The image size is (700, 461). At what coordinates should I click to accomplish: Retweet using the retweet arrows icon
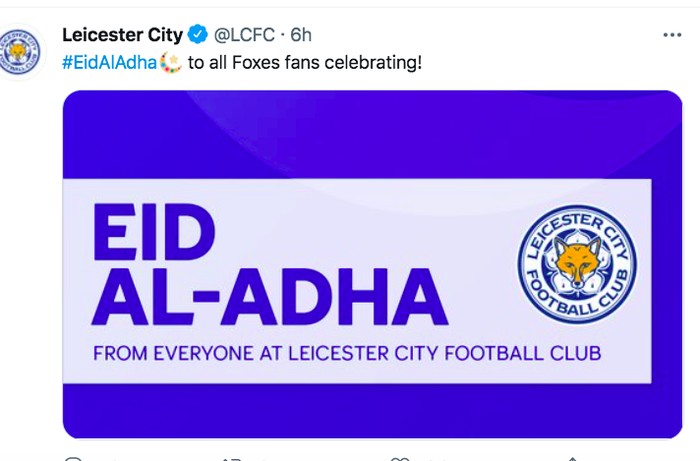click(232, 458)
